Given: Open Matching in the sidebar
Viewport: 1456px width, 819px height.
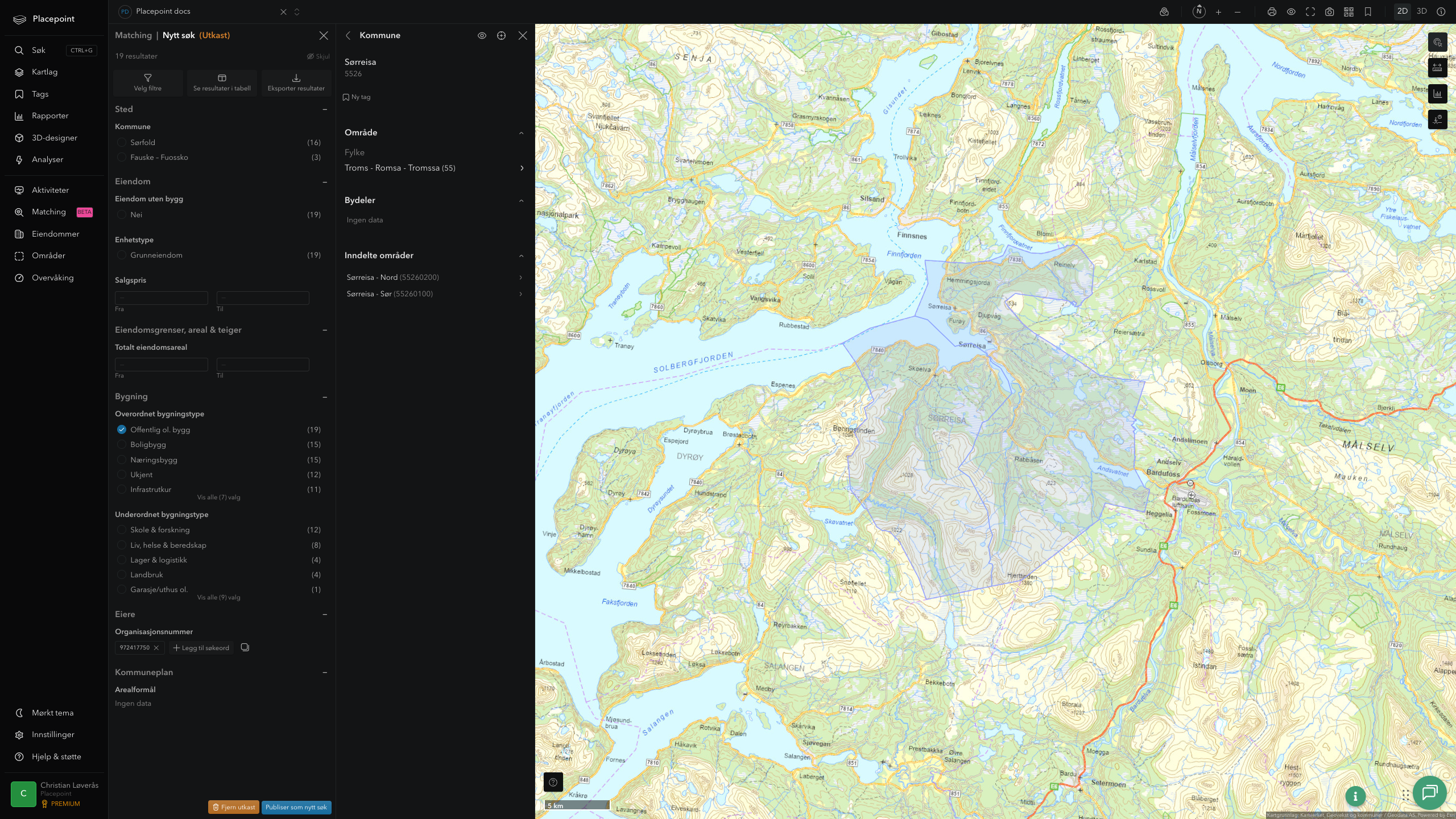Looking at the screenshot, I should pyautogui.click(x=49, y=212).
